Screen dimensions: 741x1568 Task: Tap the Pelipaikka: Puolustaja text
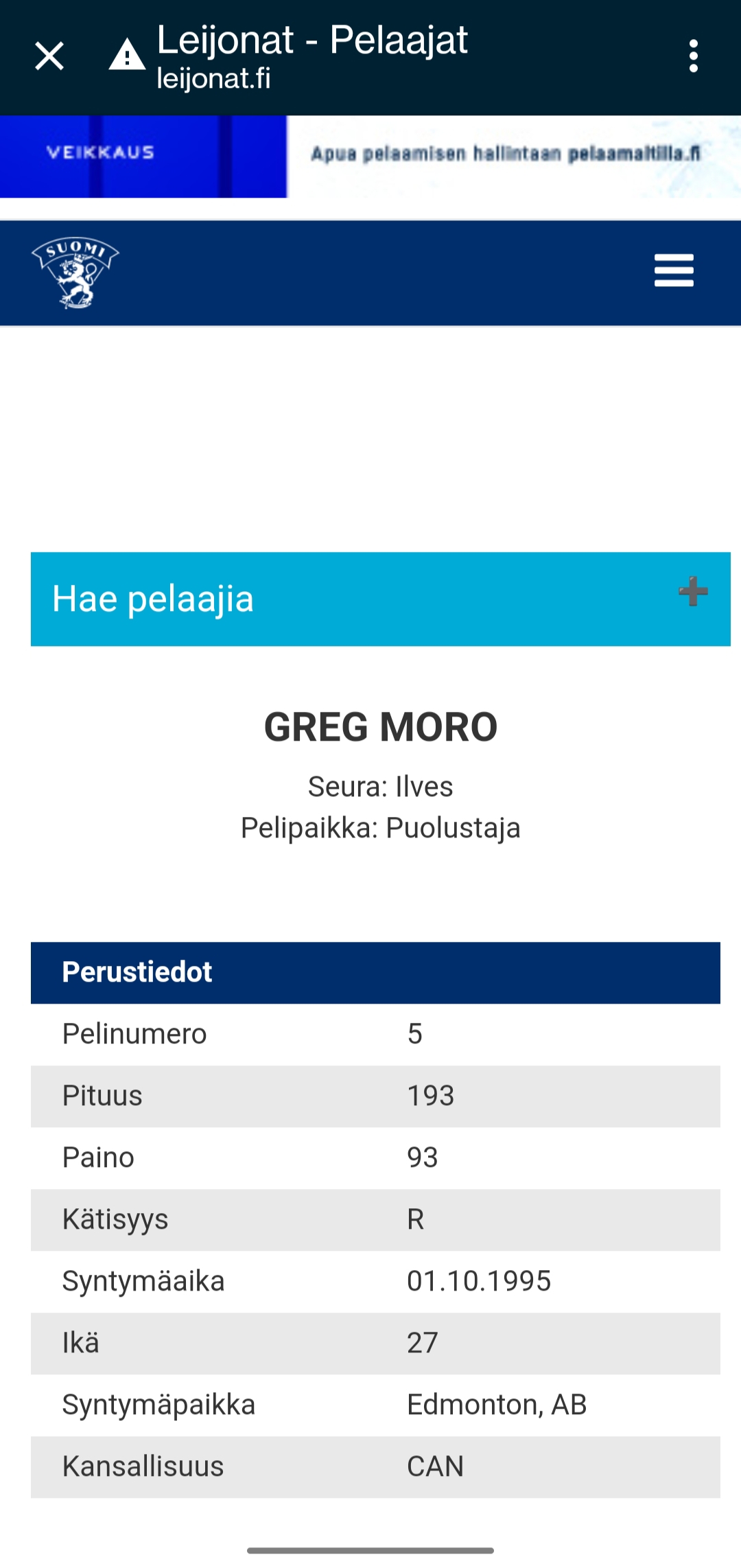[x=381, y=828]
